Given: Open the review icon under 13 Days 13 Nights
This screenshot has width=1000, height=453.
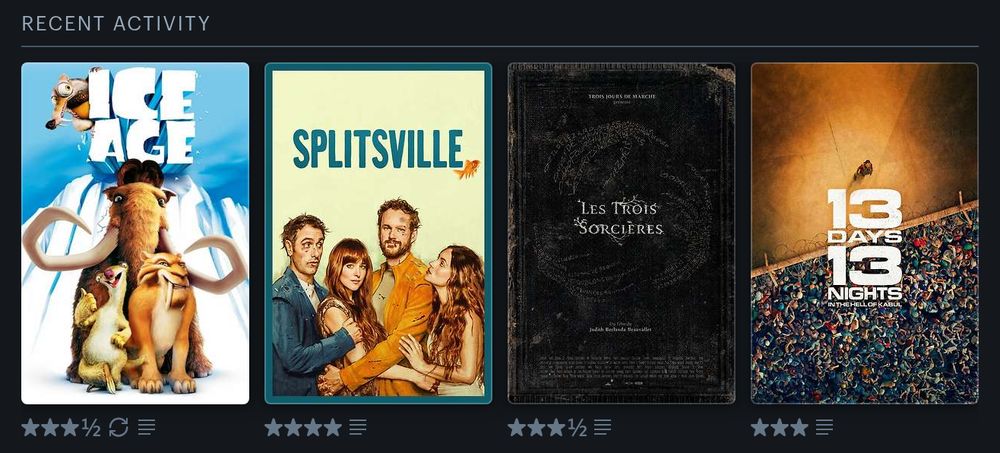Looking at the screenshot, I should 824,427.
